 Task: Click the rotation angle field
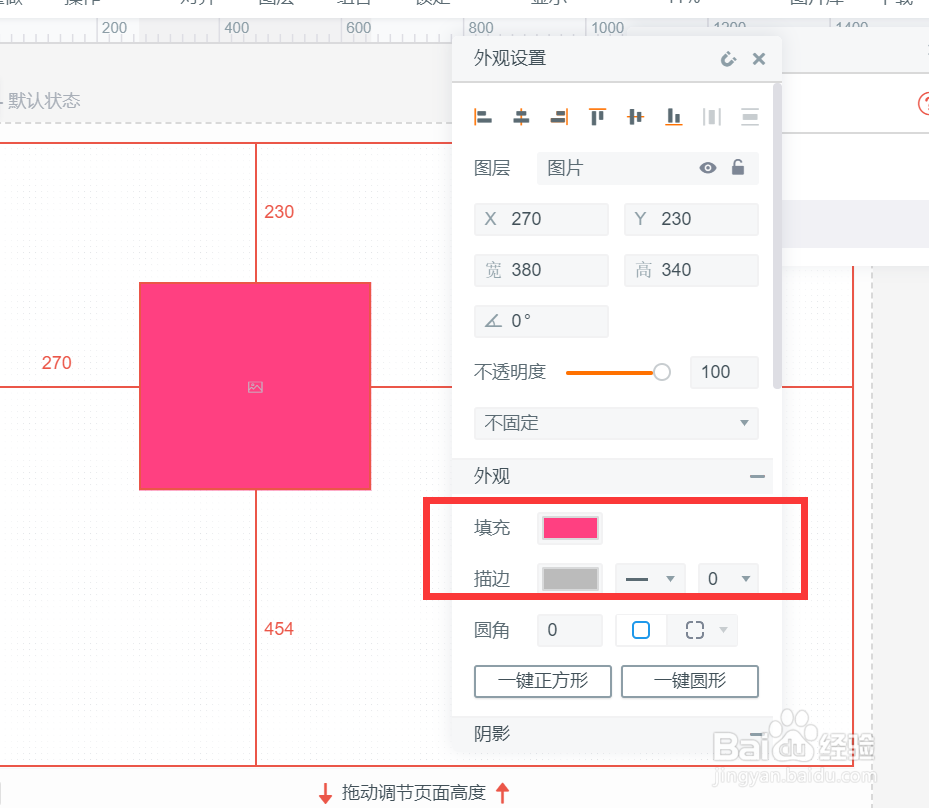pos(542,321)
